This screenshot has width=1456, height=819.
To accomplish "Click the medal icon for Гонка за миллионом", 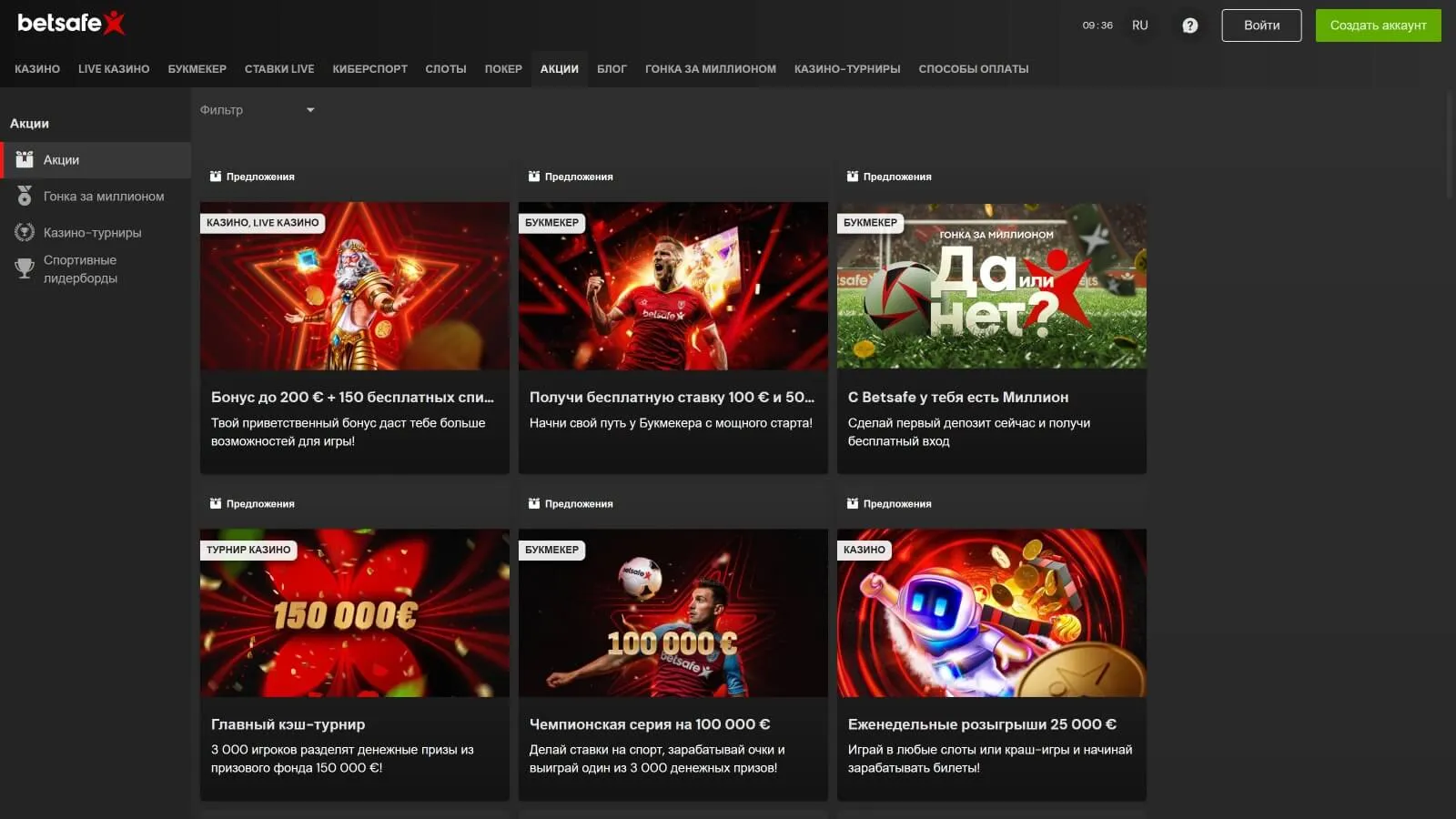I will tap(25, 196).
